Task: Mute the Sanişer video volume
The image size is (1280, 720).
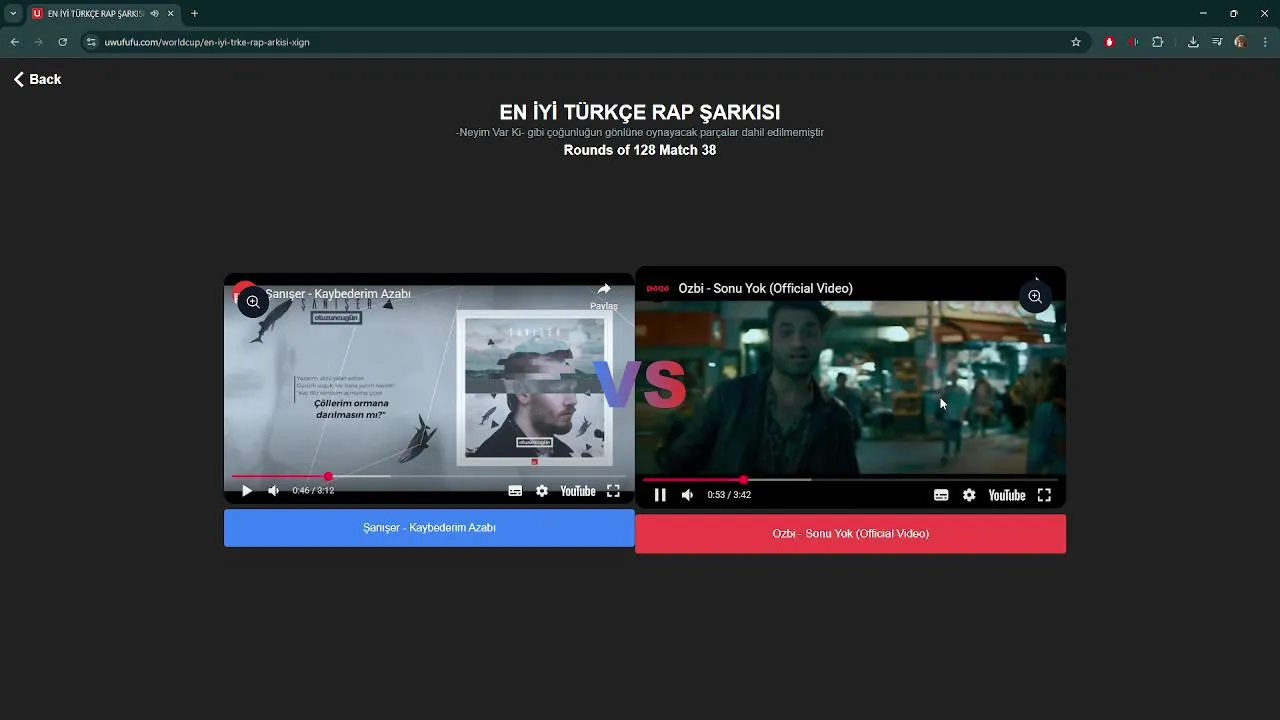Action: pos(273,491)
